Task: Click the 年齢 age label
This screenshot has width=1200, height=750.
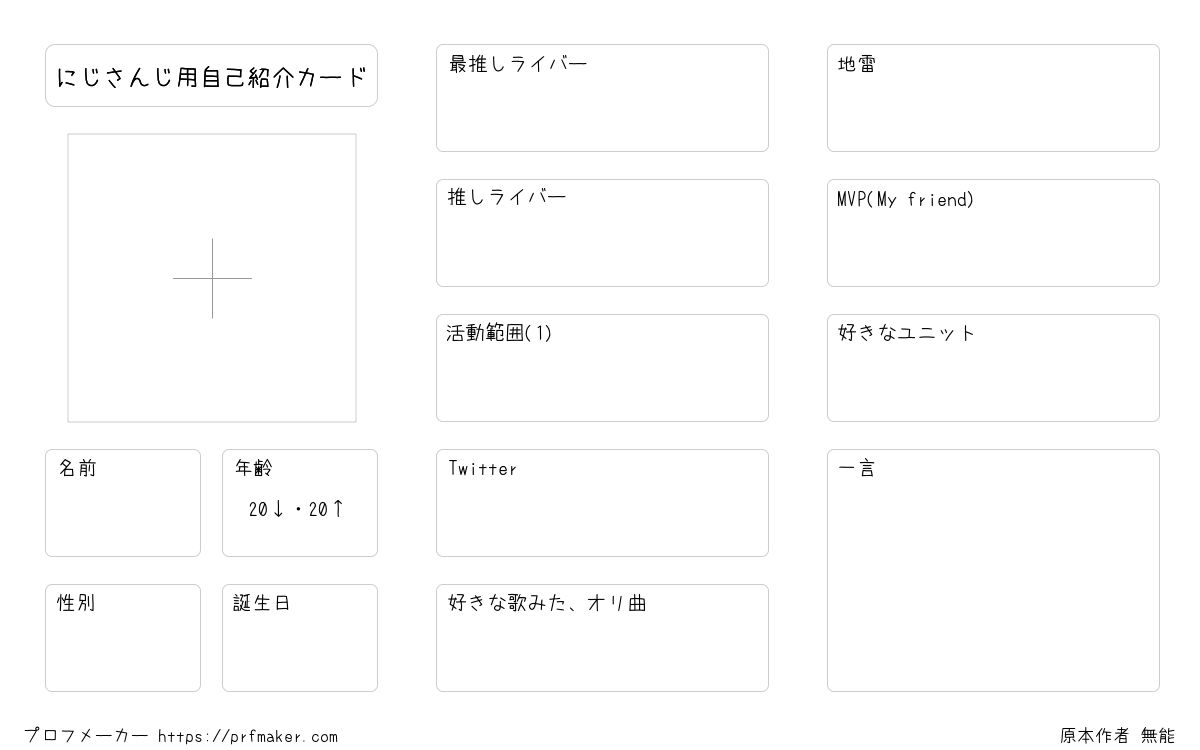Action: point(254,468)
